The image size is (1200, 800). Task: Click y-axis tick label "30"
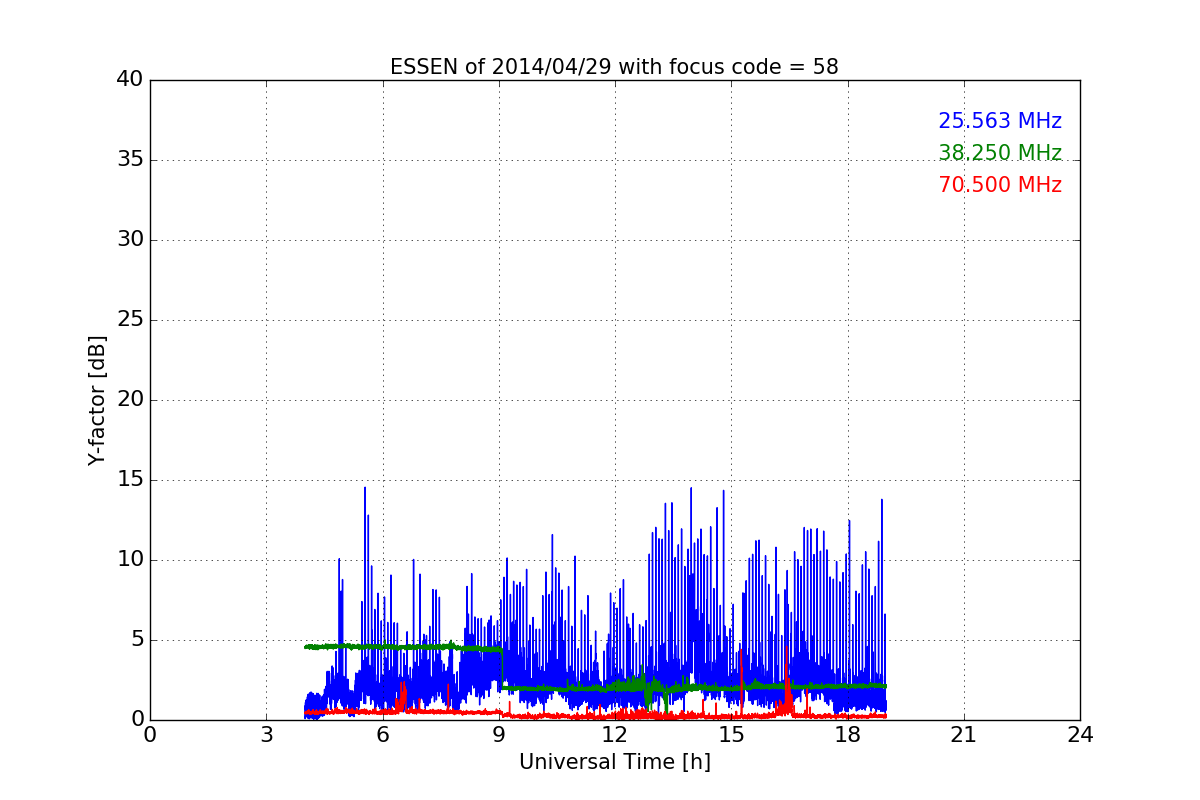coord(129,240)
